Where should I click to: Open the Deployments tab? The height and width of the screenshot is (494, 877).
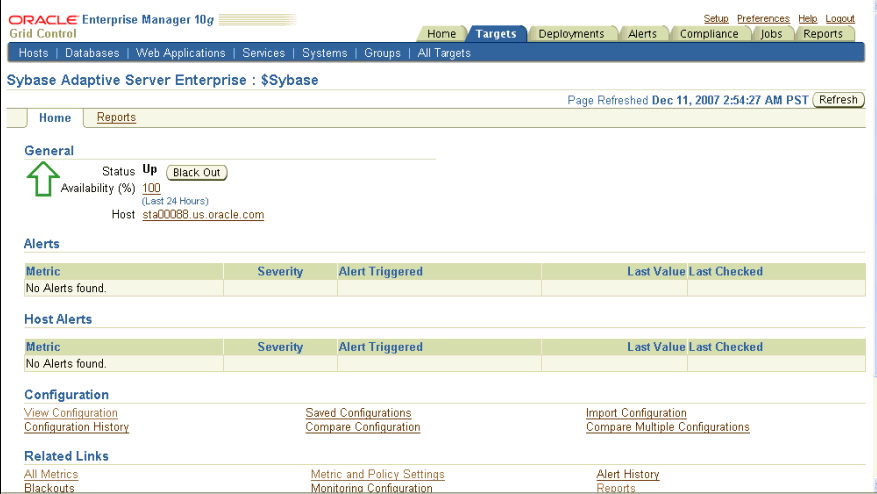click(571, 34)
